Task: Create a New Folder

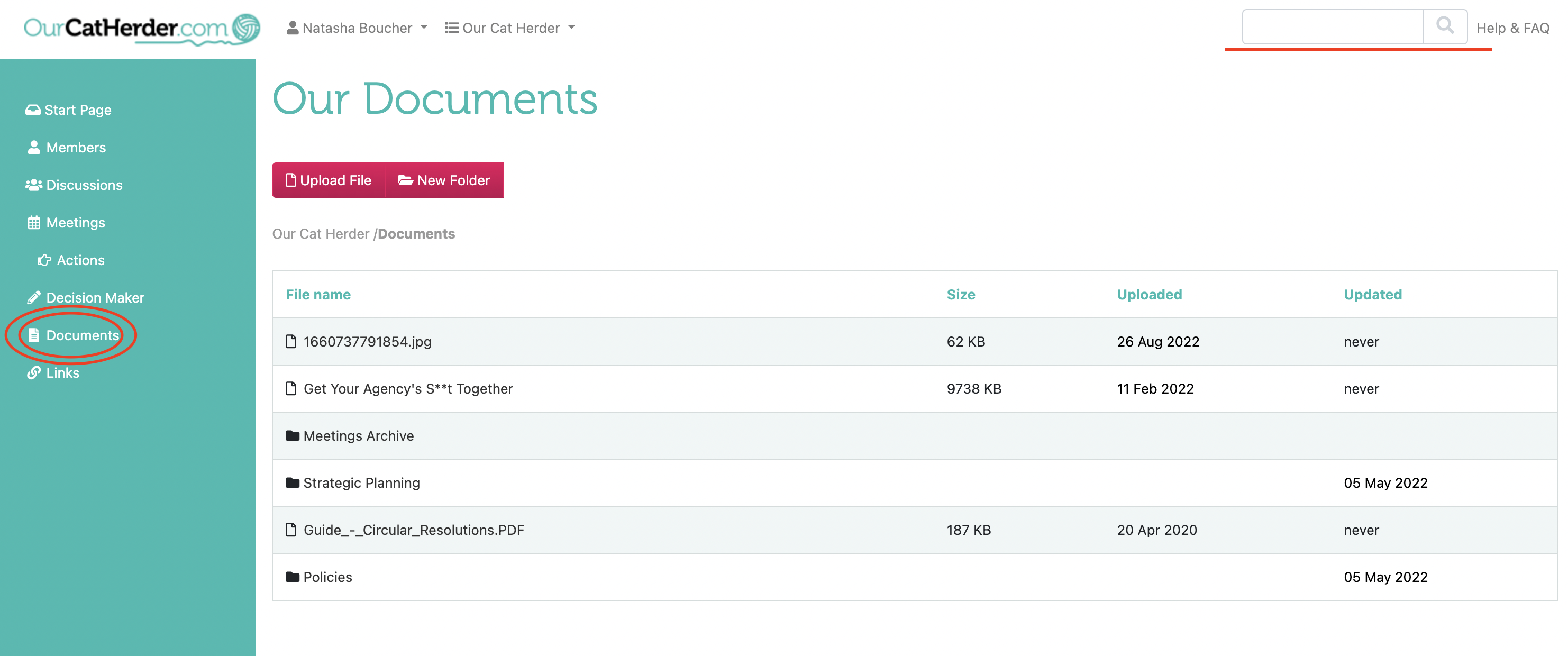Action: pos(445,180)
